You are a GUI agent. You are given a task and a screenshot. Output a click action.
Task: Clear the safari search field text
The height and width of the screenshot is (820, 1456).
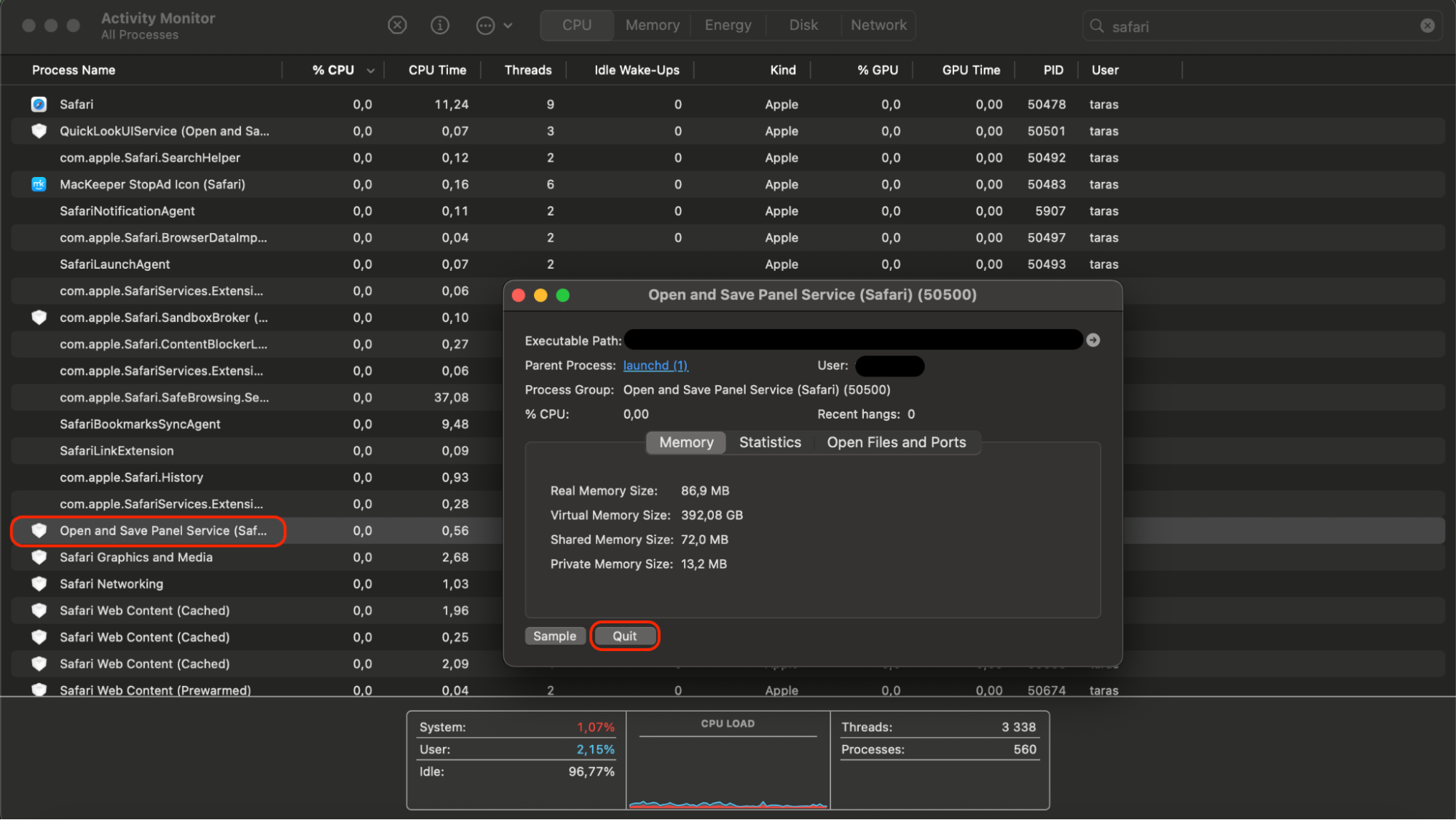[1427, 26]
